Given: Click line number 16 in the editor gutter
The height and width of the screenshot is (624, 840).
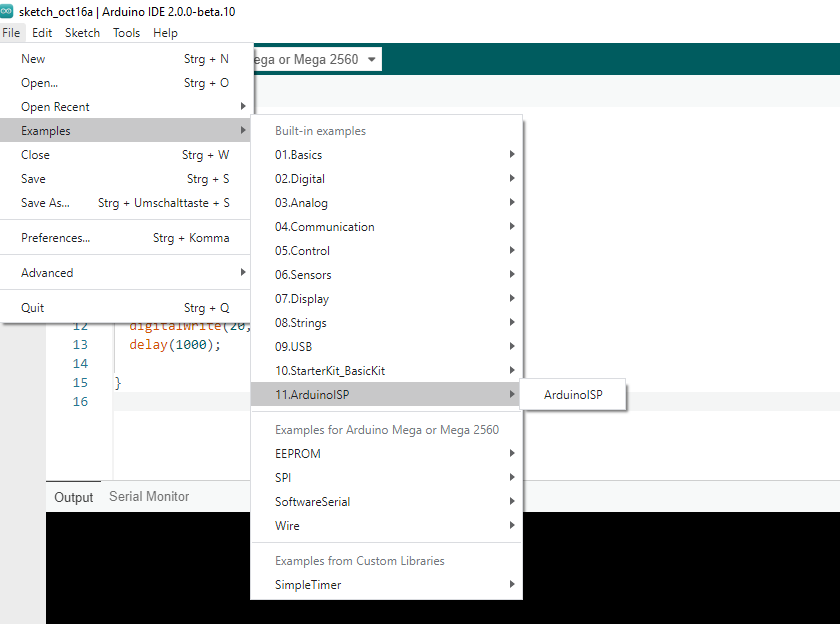Looking at the screenshot, I should coord(80,402).
